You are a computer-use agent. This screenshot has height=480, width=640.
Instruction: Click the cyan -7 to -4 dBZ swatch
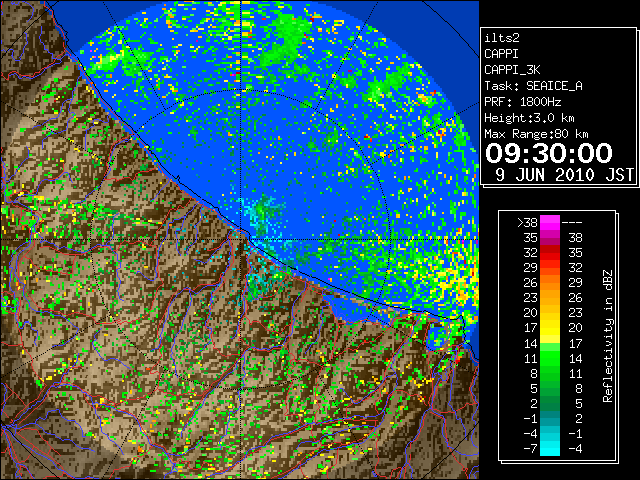[550, 448]
